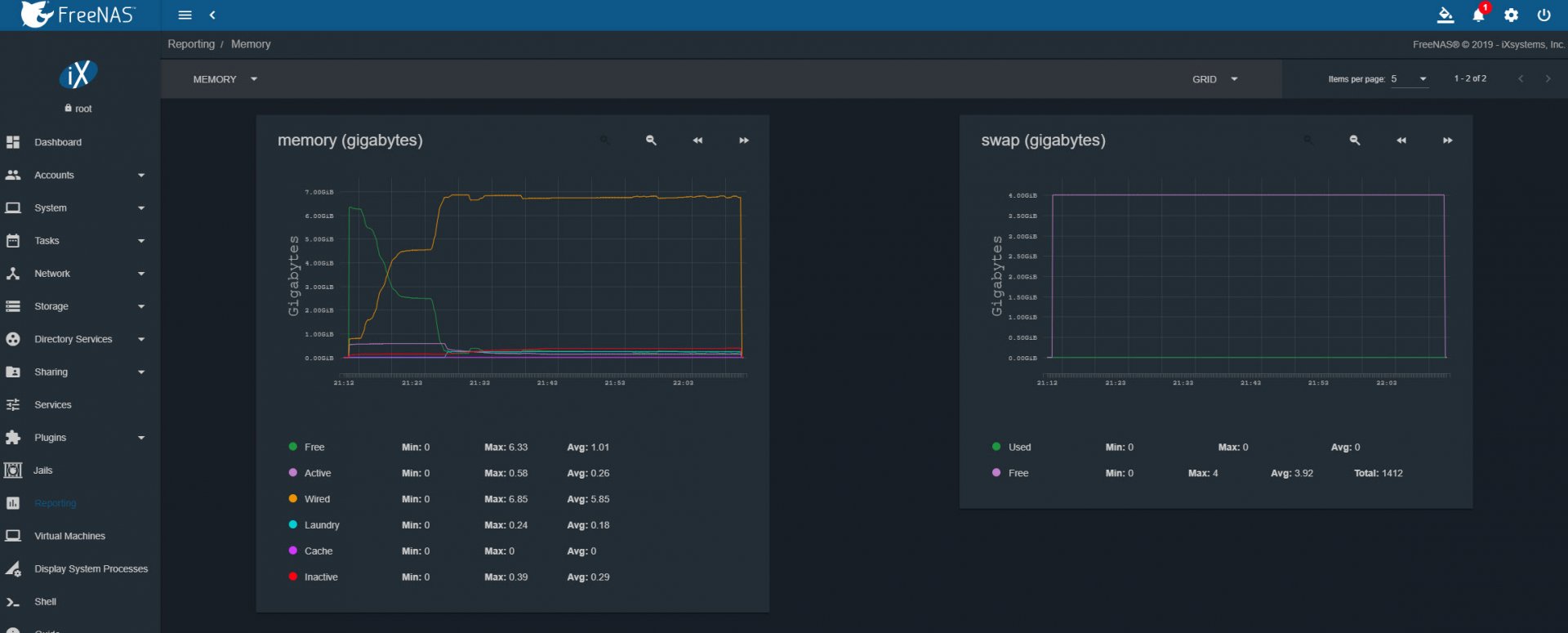
Task: Click the iX logo in the sidebar
Action: point(78,75)
